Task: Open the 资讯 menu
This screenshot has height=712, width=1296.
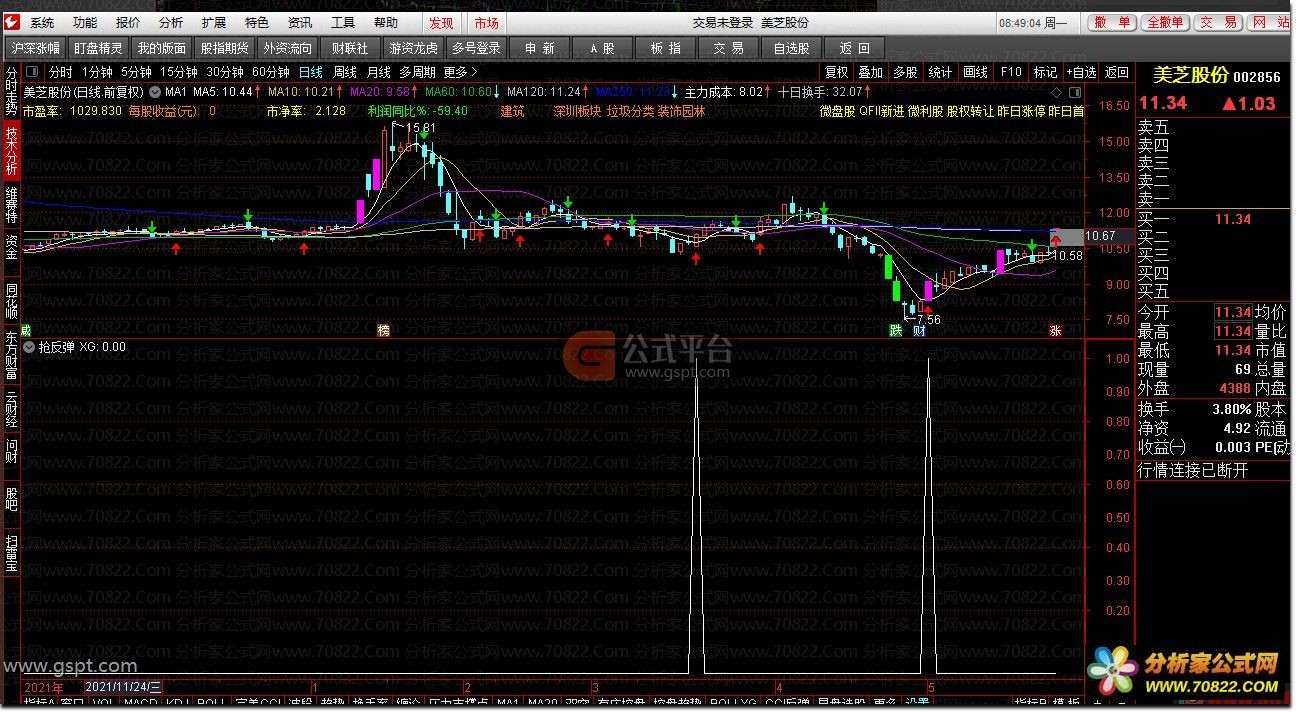Action: [300, 22]
